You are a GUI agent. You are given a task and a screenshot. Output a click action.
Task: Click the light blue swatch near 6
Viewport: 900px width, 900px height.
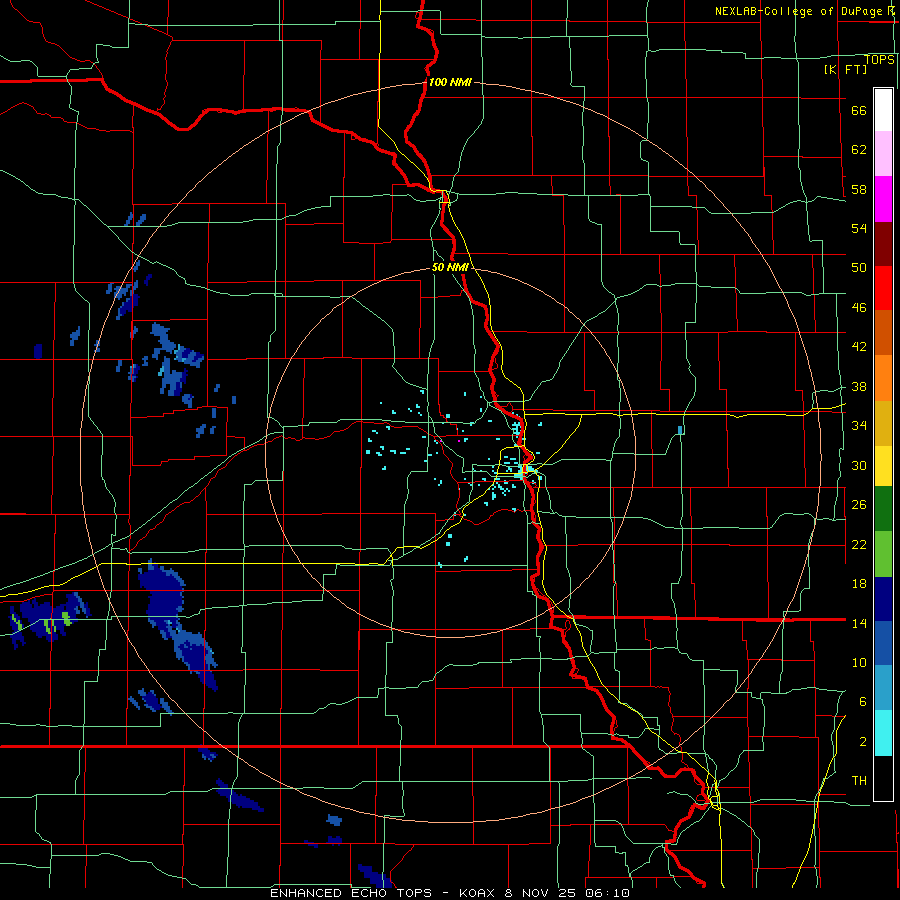[x=883, y=689]
